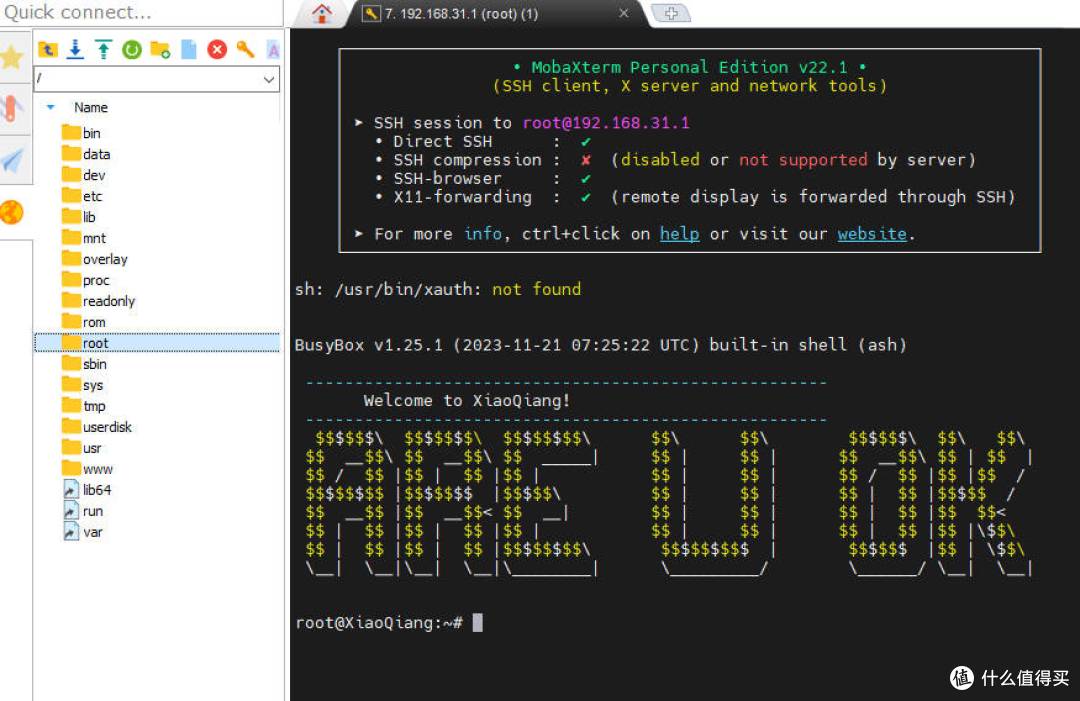Click the BusyBox v1.25.1 version line
This screenshot has height=701, width=1080.
click(600, 345)
